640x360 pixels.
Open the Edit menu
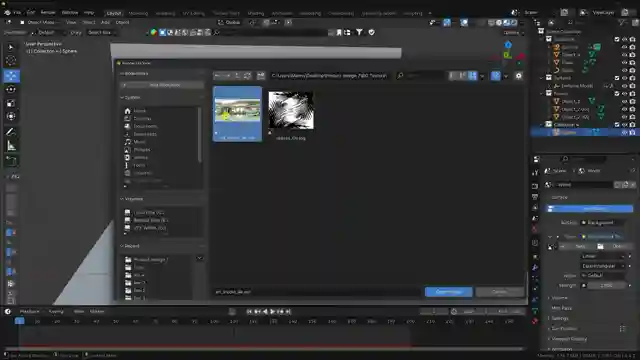tap(31, 13)
